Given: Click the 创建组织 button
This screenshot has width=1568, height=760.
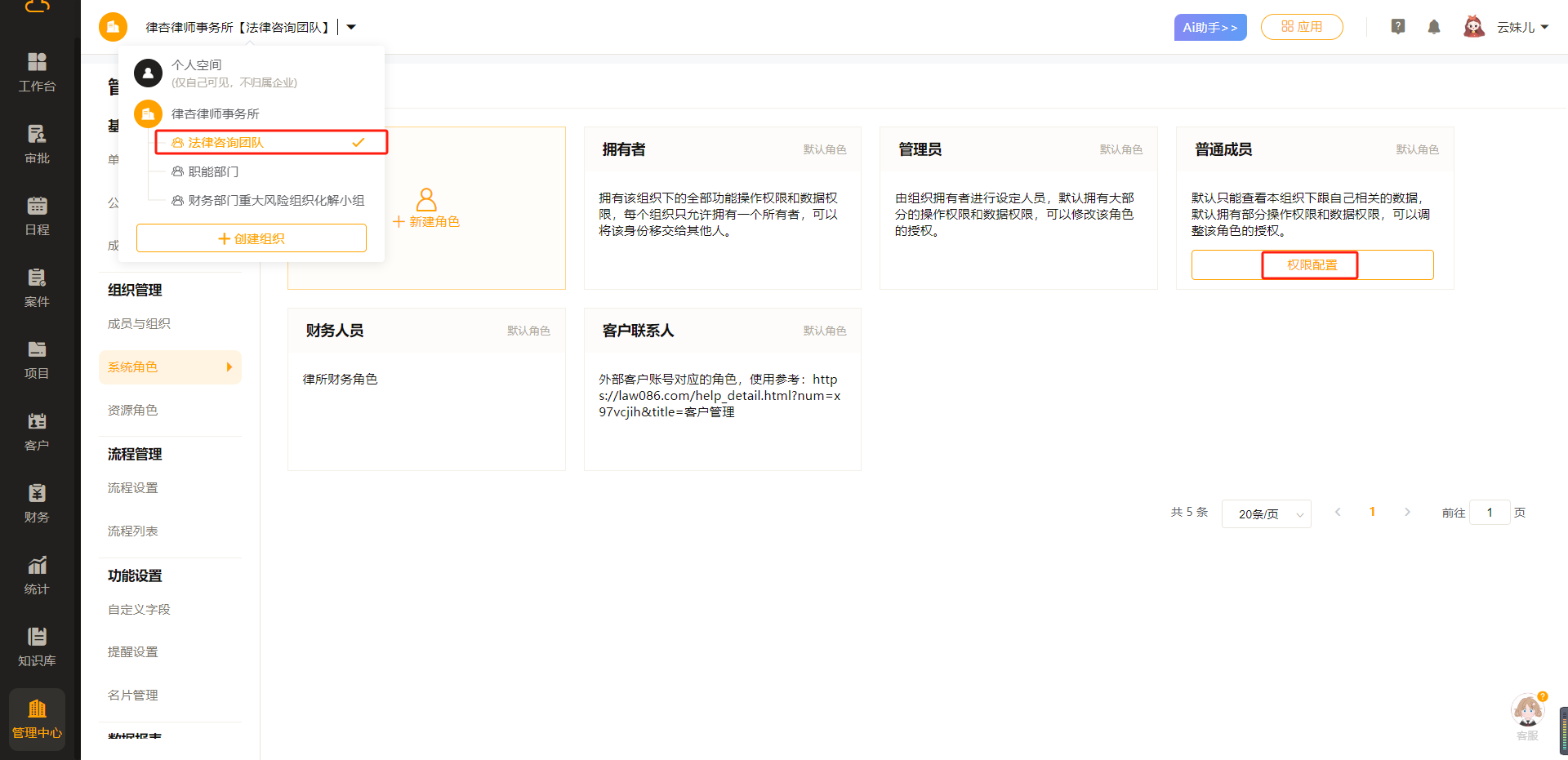Looking at the screenshot, I should pos(252,238).
